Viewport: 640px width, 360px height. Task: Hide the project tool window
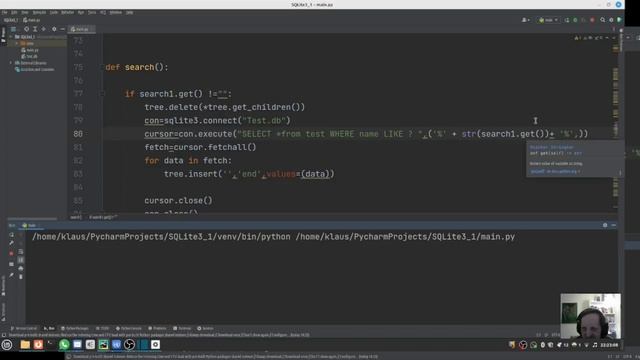pyautogui.click(x=62, y=29)
